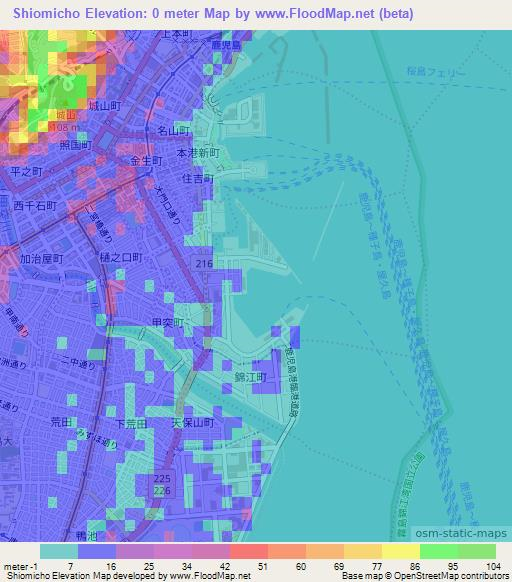Click the bright green legend swatch near 95 meters

coord(439,551)
